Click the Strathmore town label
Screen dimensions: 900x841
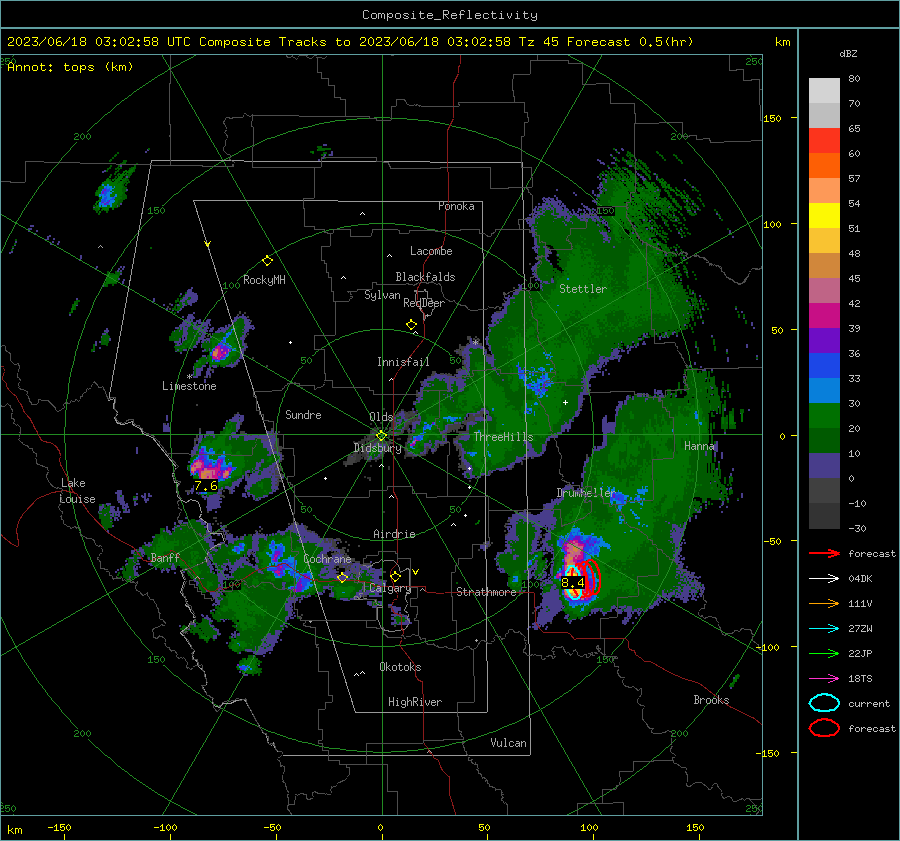486,592
